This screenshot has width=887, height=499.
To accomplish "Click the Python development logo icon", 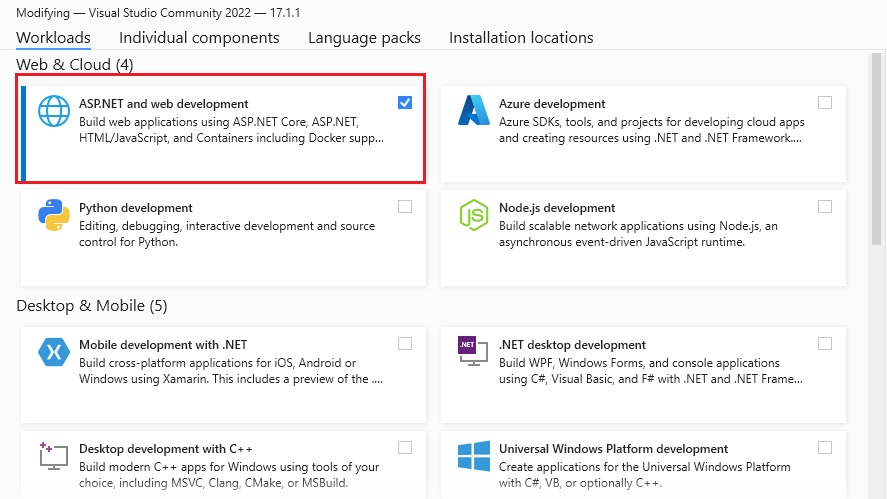I will [x=54, y=215].
